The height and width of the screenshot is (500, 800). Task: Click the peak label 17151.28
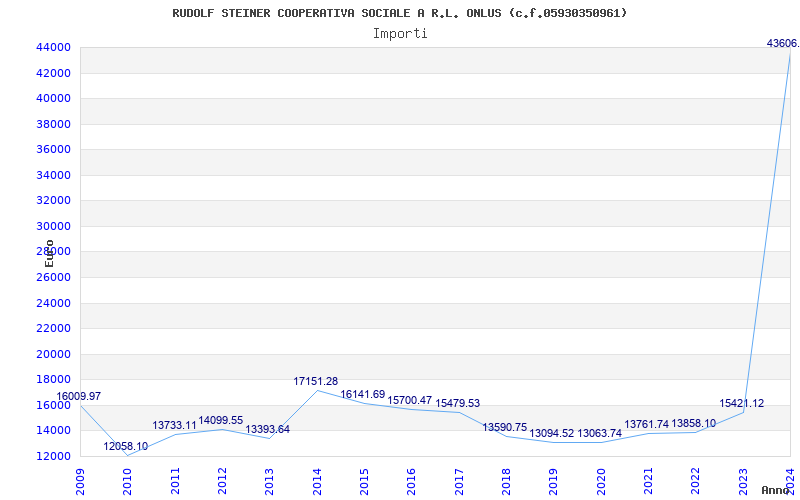click(x=315, y=381)
